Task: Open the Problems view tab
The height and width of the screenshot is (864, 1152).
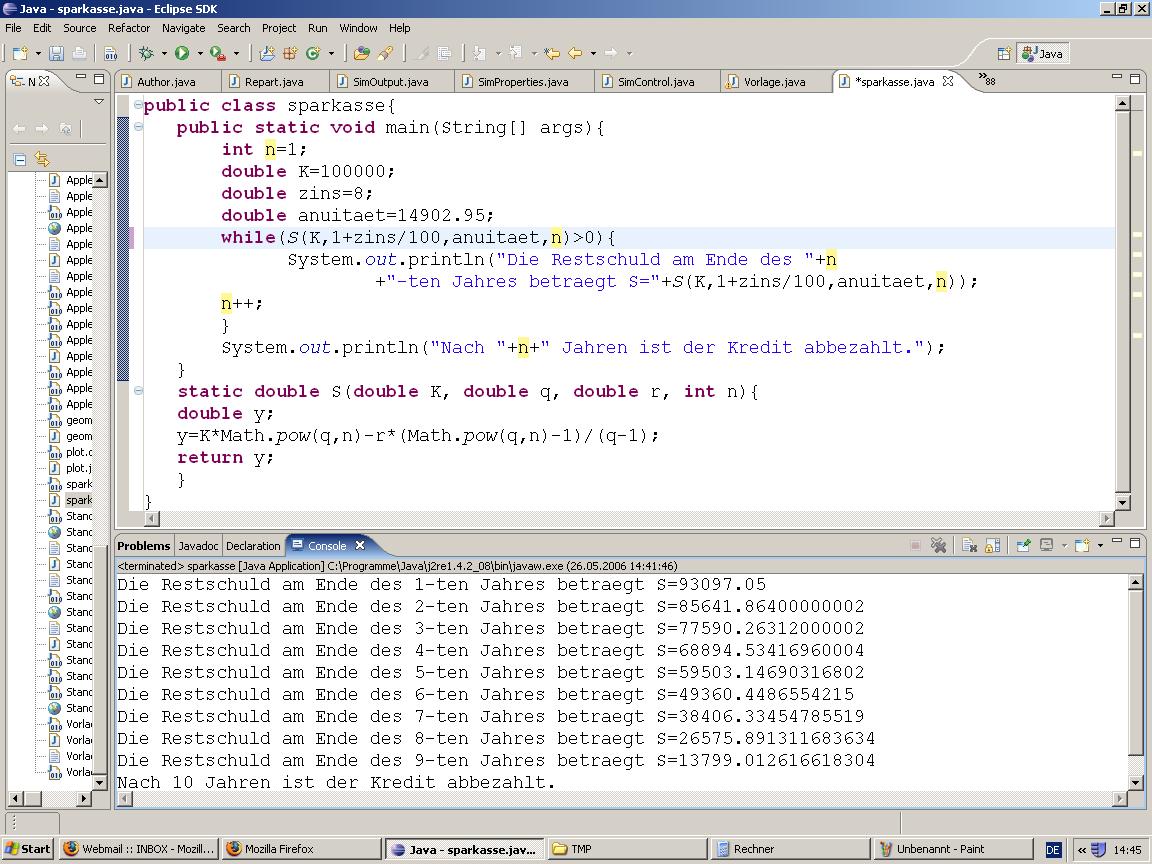Action: (x=144, y=546)
